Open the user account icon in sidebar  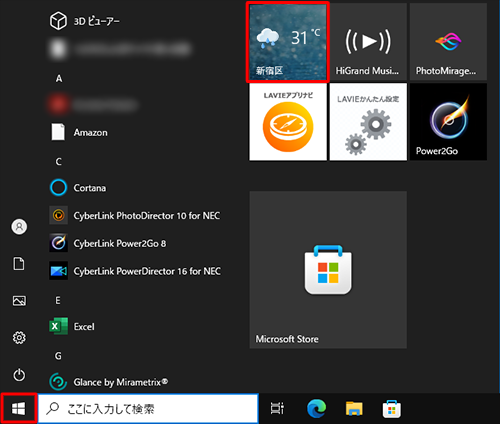point(19,227)
